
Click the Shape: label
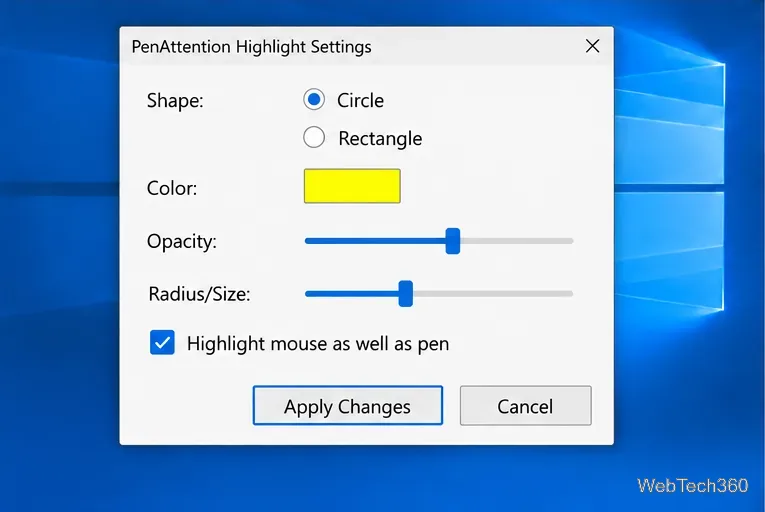click(x=175, y=101)
